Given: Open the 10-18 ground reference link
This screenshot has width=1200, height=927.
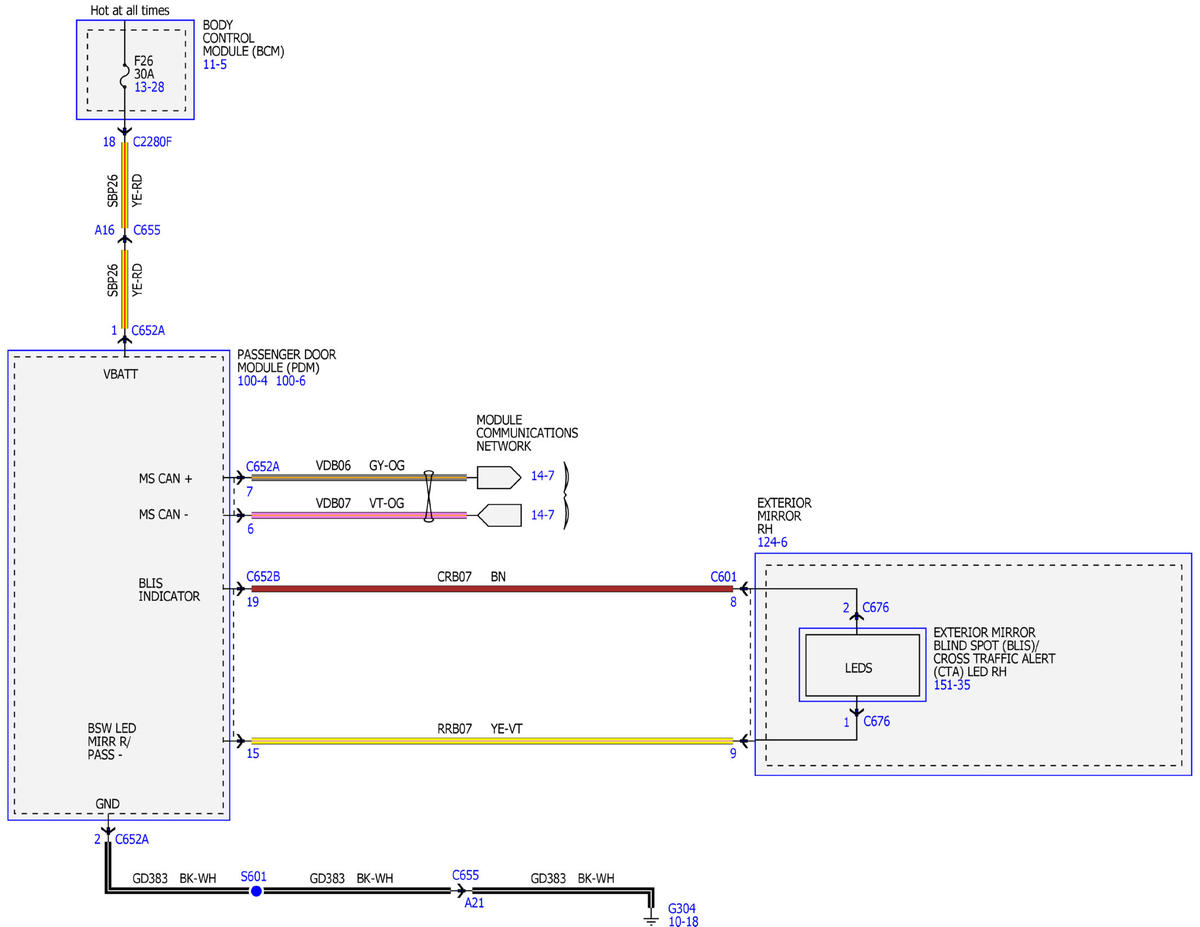Looking at the screenshot, I should click(x=683, y=921).
